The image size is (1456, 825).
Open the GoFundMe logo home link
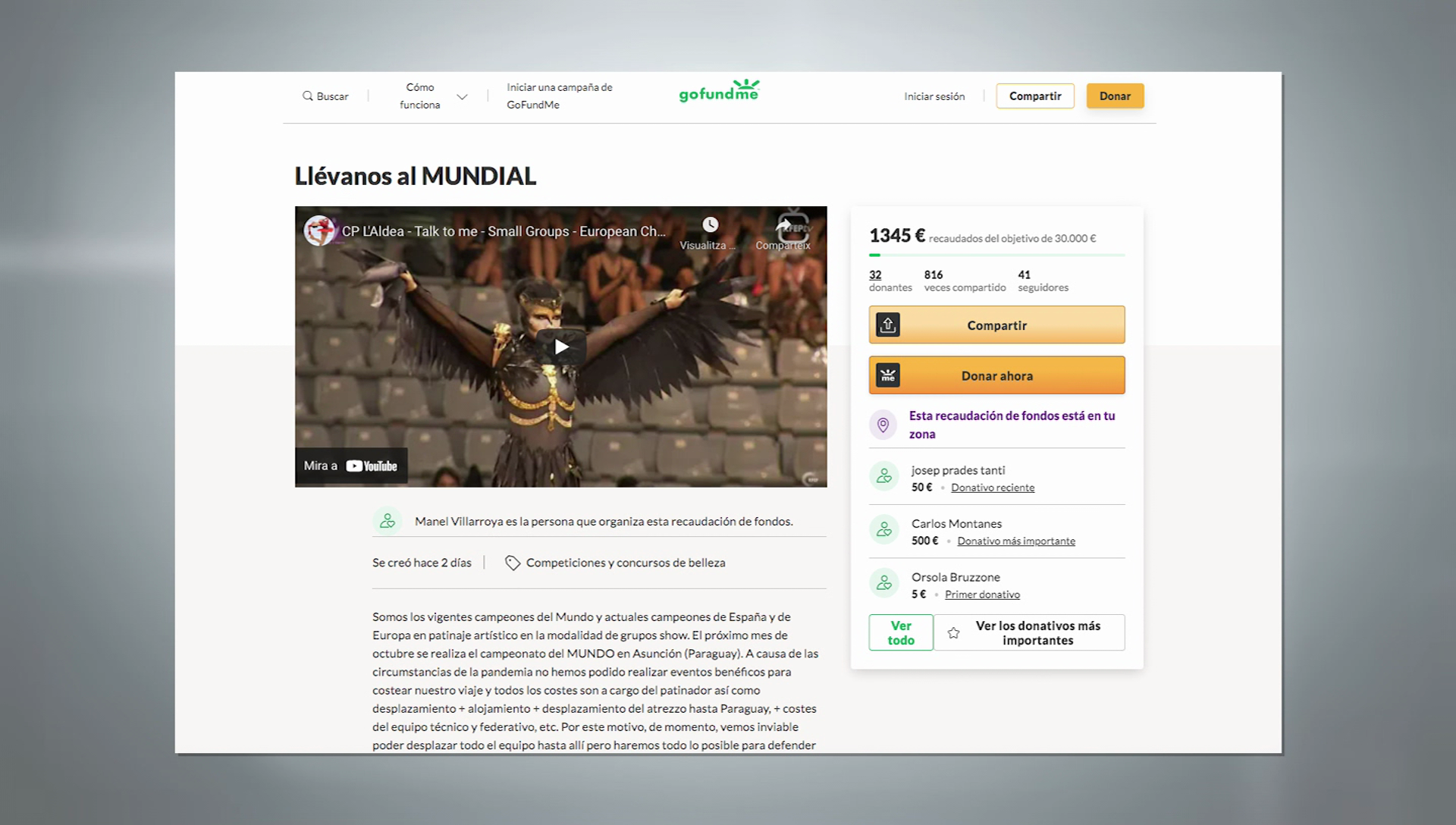pyautogui.click(x=719, y=91)
